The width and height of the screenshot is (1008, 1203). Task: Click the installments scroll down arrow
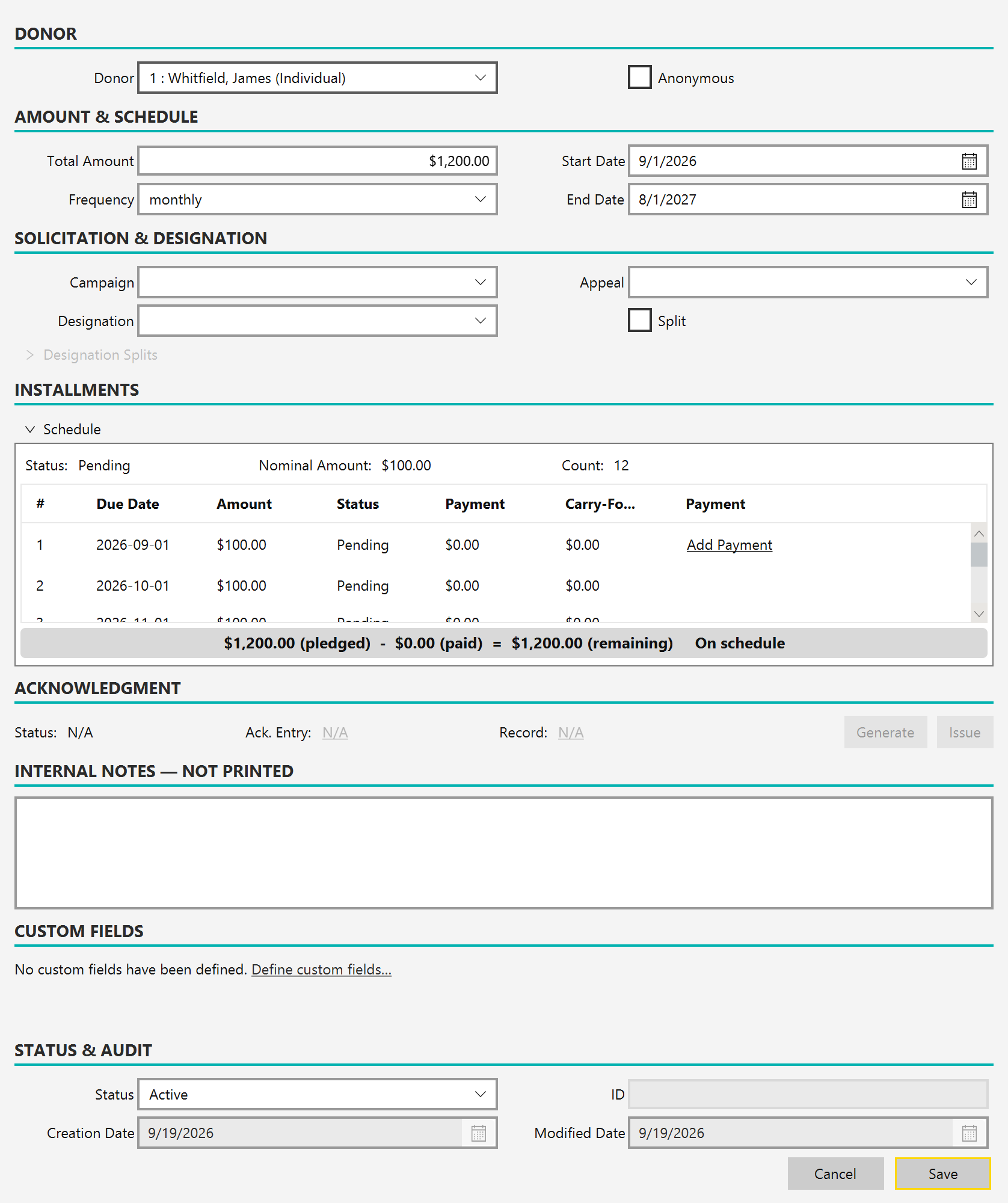tap(979, 614)
